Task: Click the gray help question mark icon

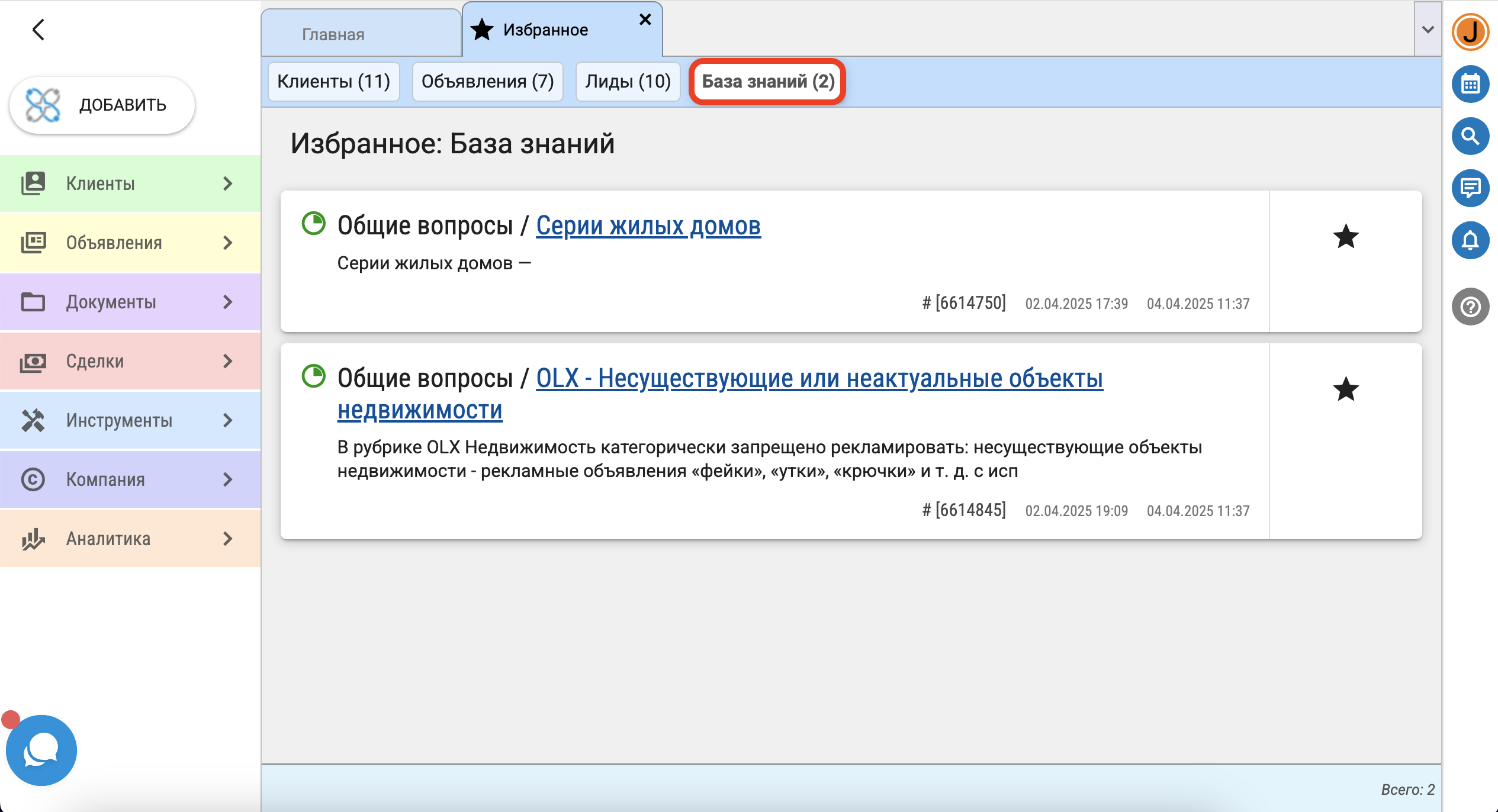Action: 1470,307
